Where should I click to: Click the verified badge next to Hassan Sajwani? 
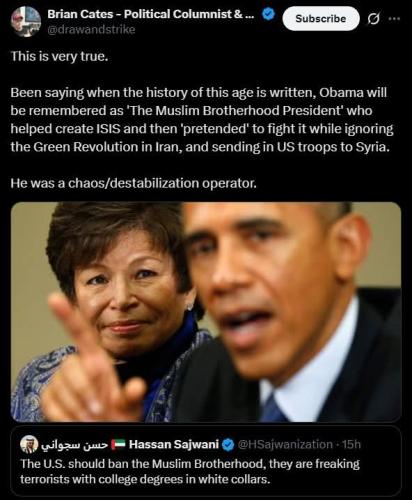click(x=228, y=445)
